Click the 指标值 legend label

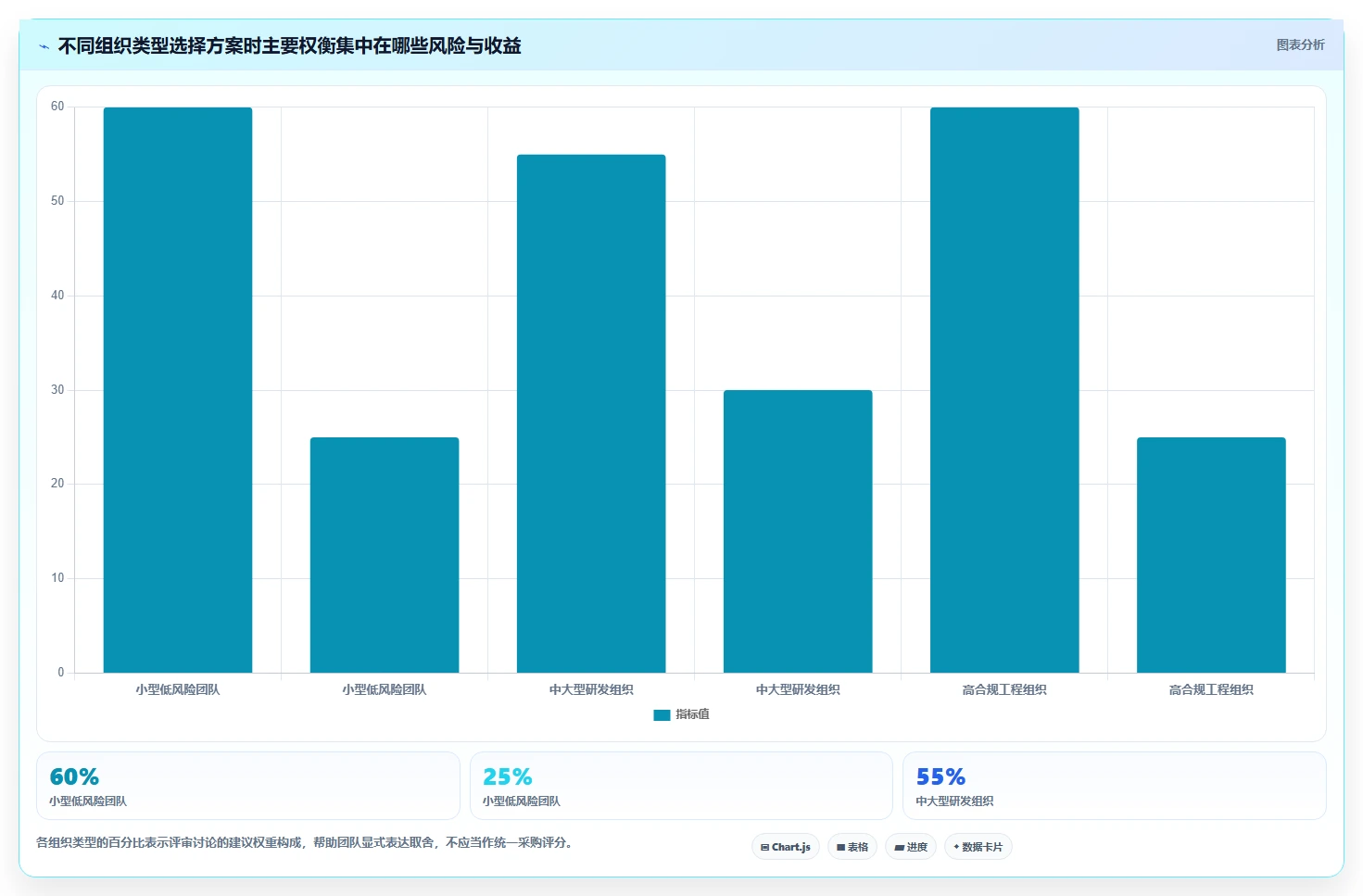pyautogui.click(x=692, y=714)
